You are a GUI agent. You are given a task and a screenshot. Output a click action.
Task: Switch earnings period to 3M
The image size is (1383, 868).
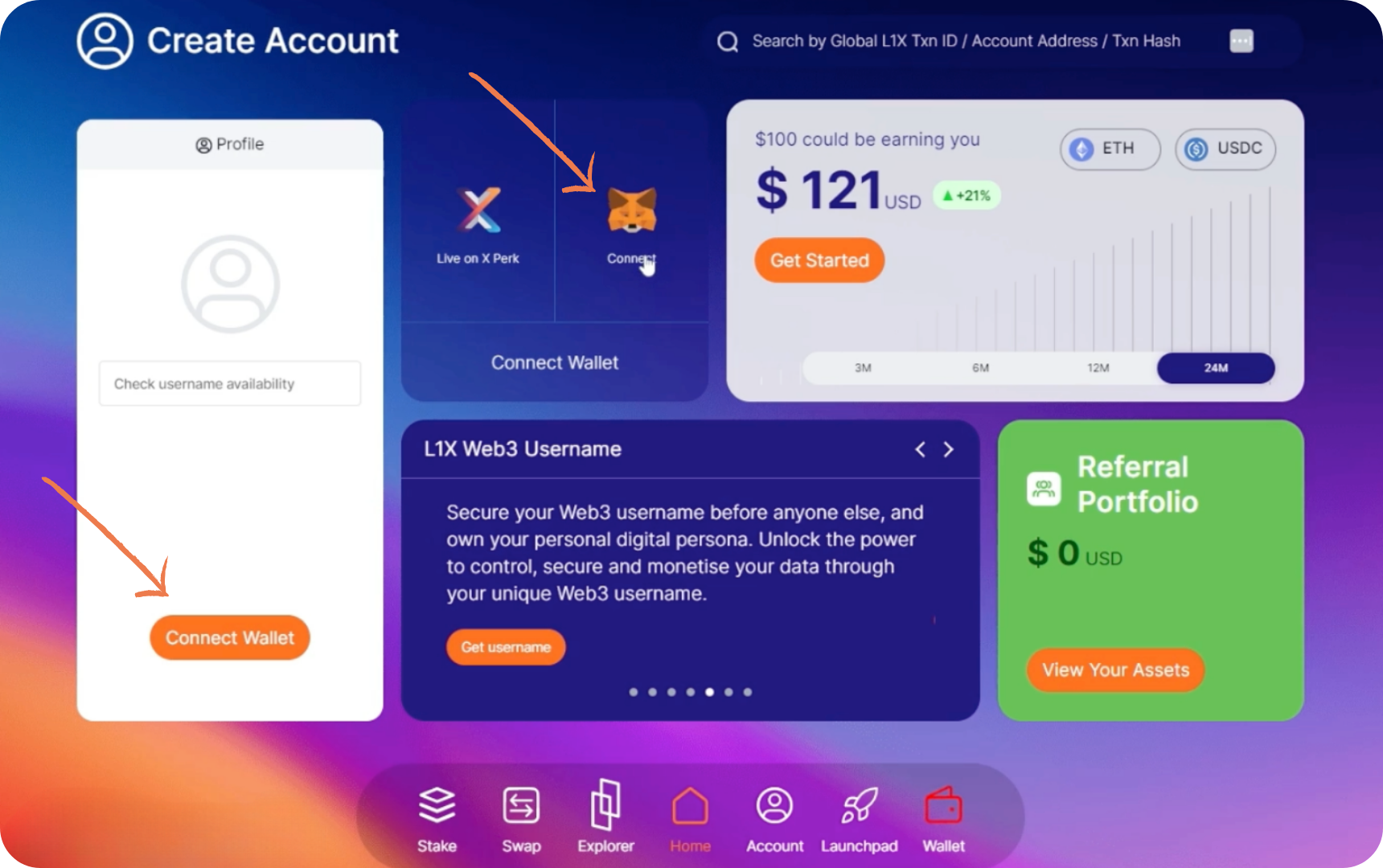(x=863, y=368)
